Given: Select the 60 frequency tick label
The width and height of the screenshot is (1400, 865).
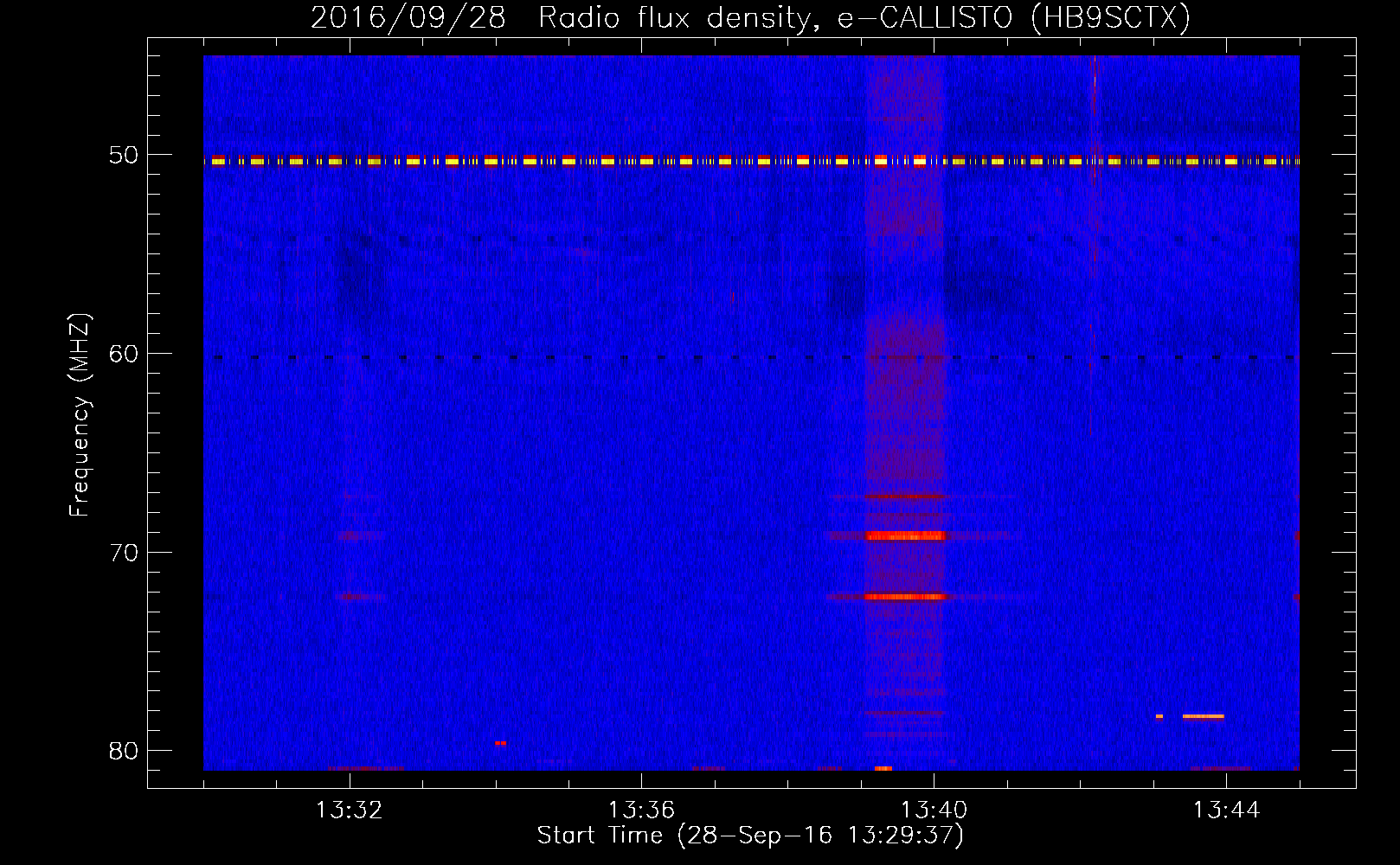Looking at the screenshot, I should [124, 354].
